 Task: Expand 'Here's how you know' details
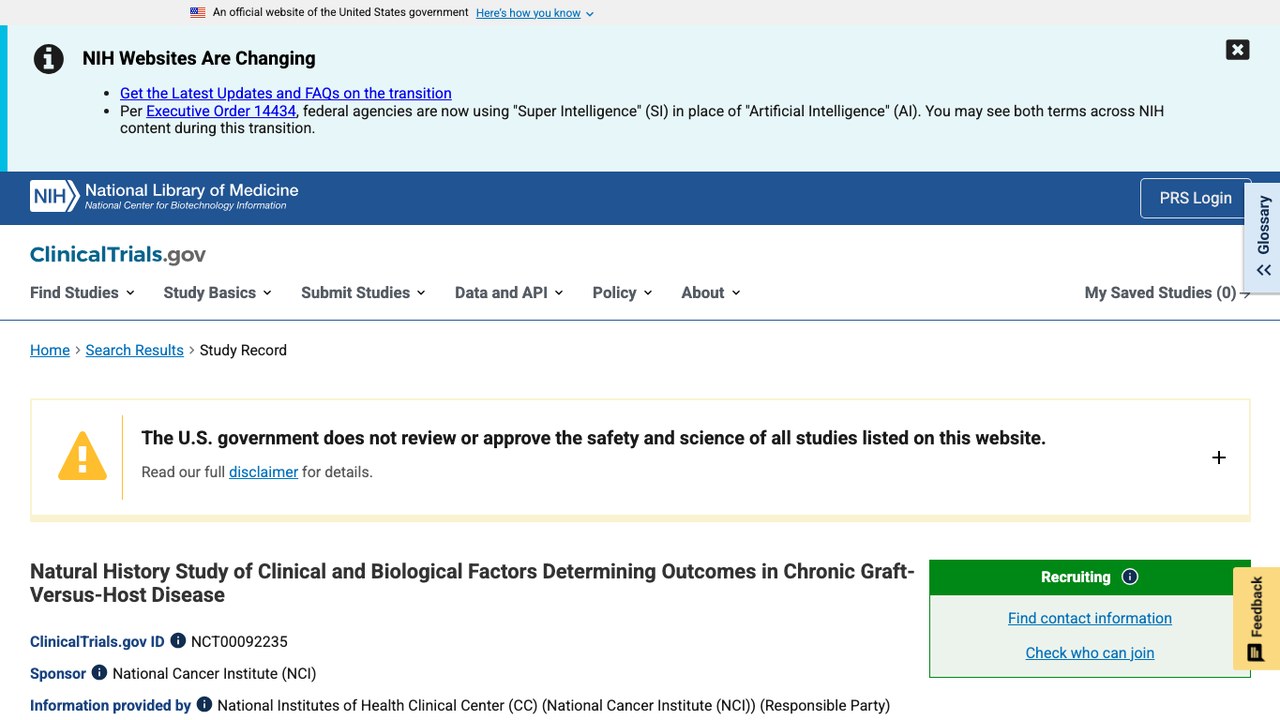pos(535,13)
